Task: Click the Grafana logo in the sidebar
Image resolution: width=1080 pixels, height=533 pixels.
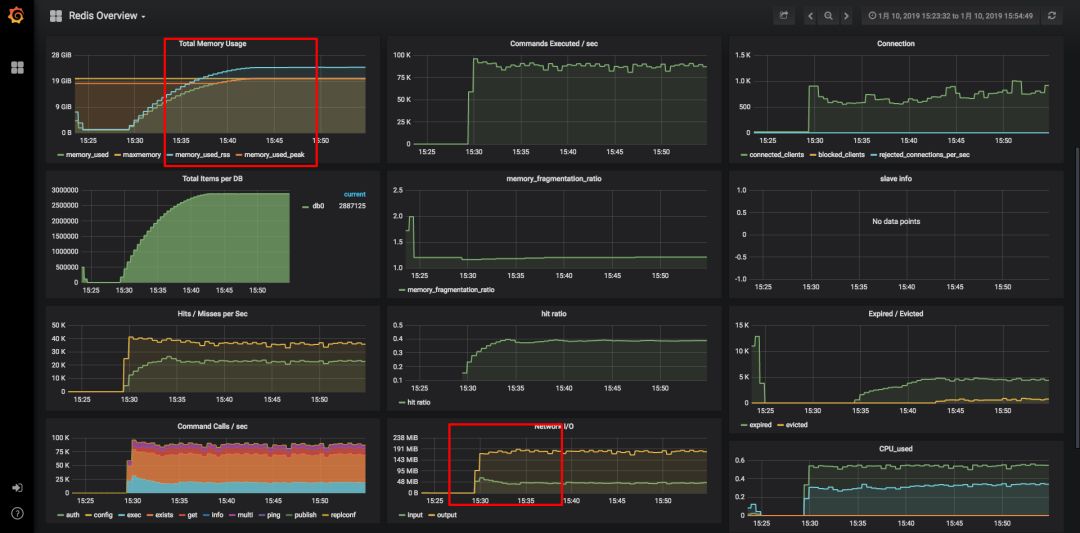Action: [x=17, y=15]
